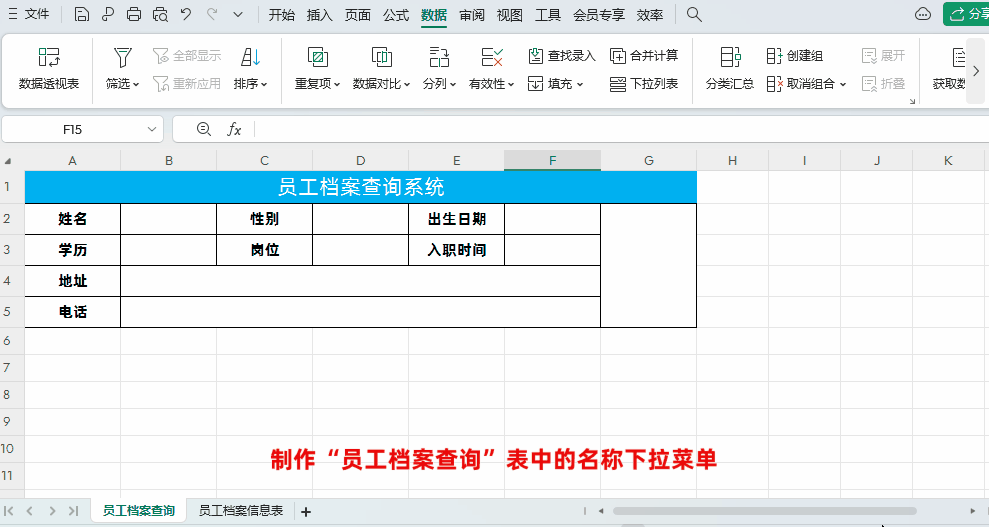Go to first sheet navigation arrow
The width and height of the screenshot is (989, 527).
coord(9,511)
